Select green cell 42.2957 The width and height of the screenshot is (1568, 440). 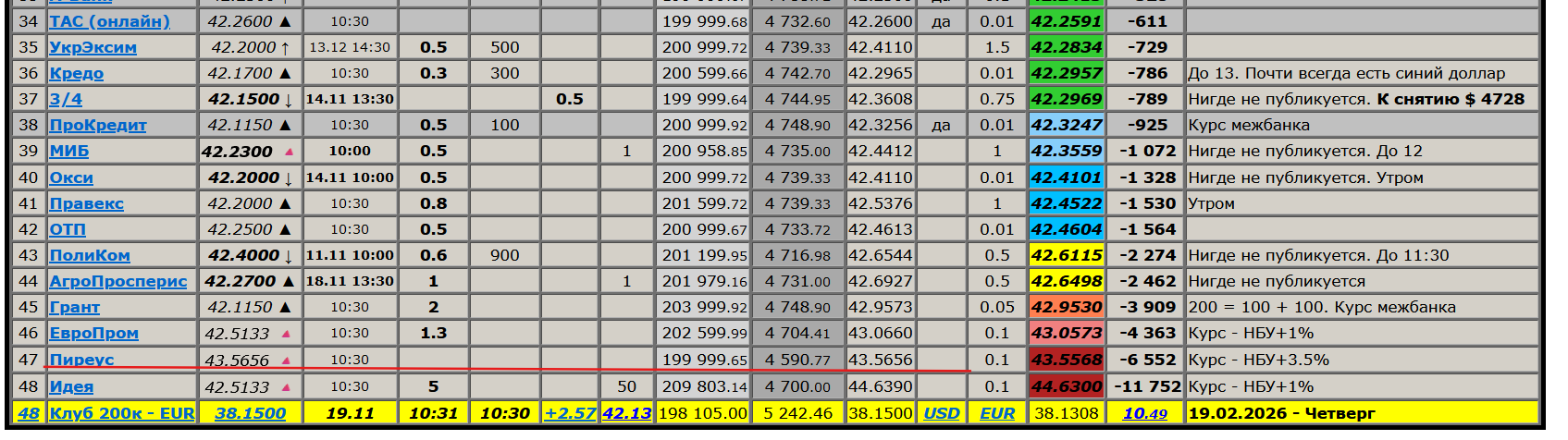coord(1067,73)
